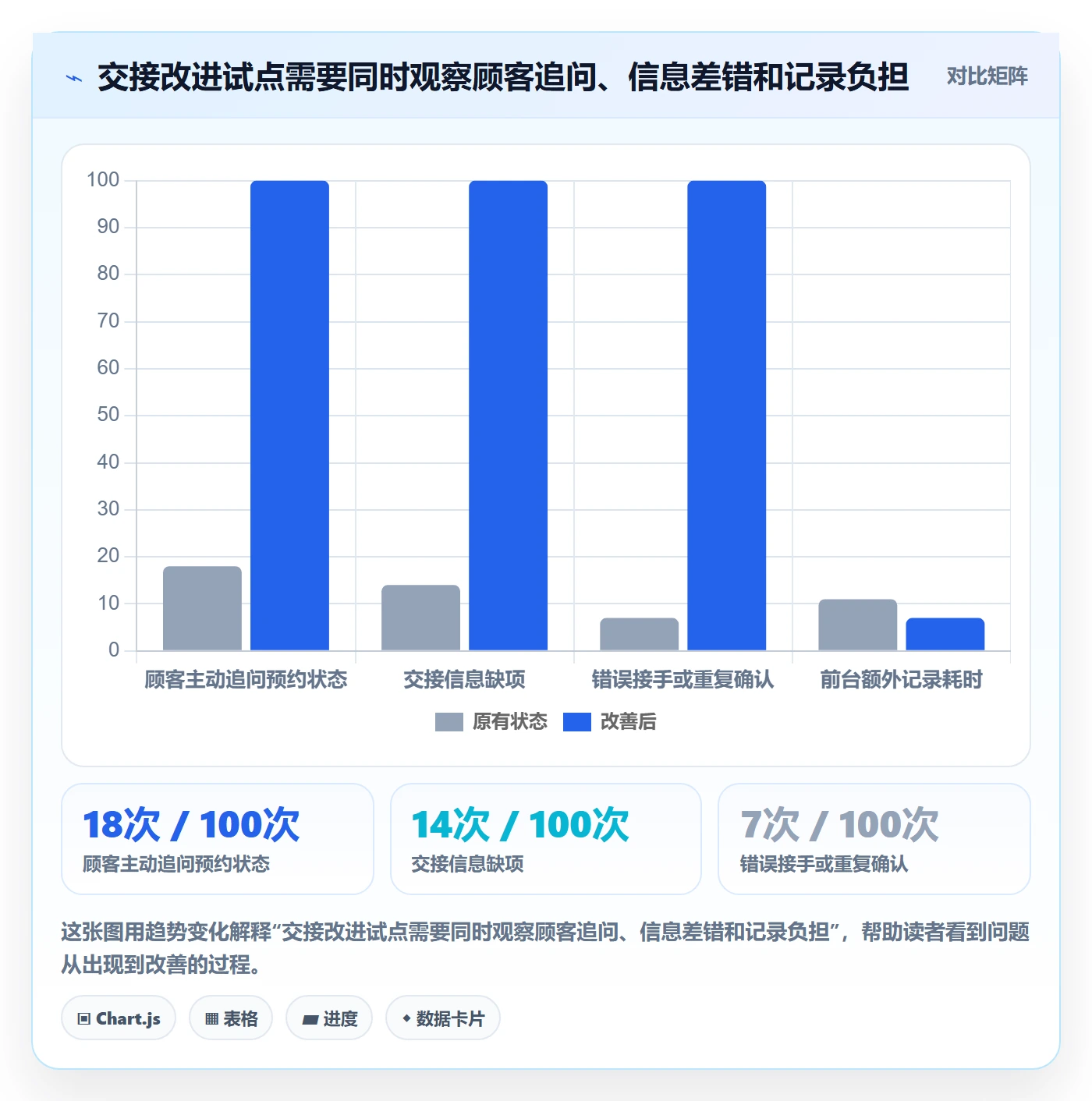Click y-axis value 0
The image size is (1092, 1101).
click(114, 650)
